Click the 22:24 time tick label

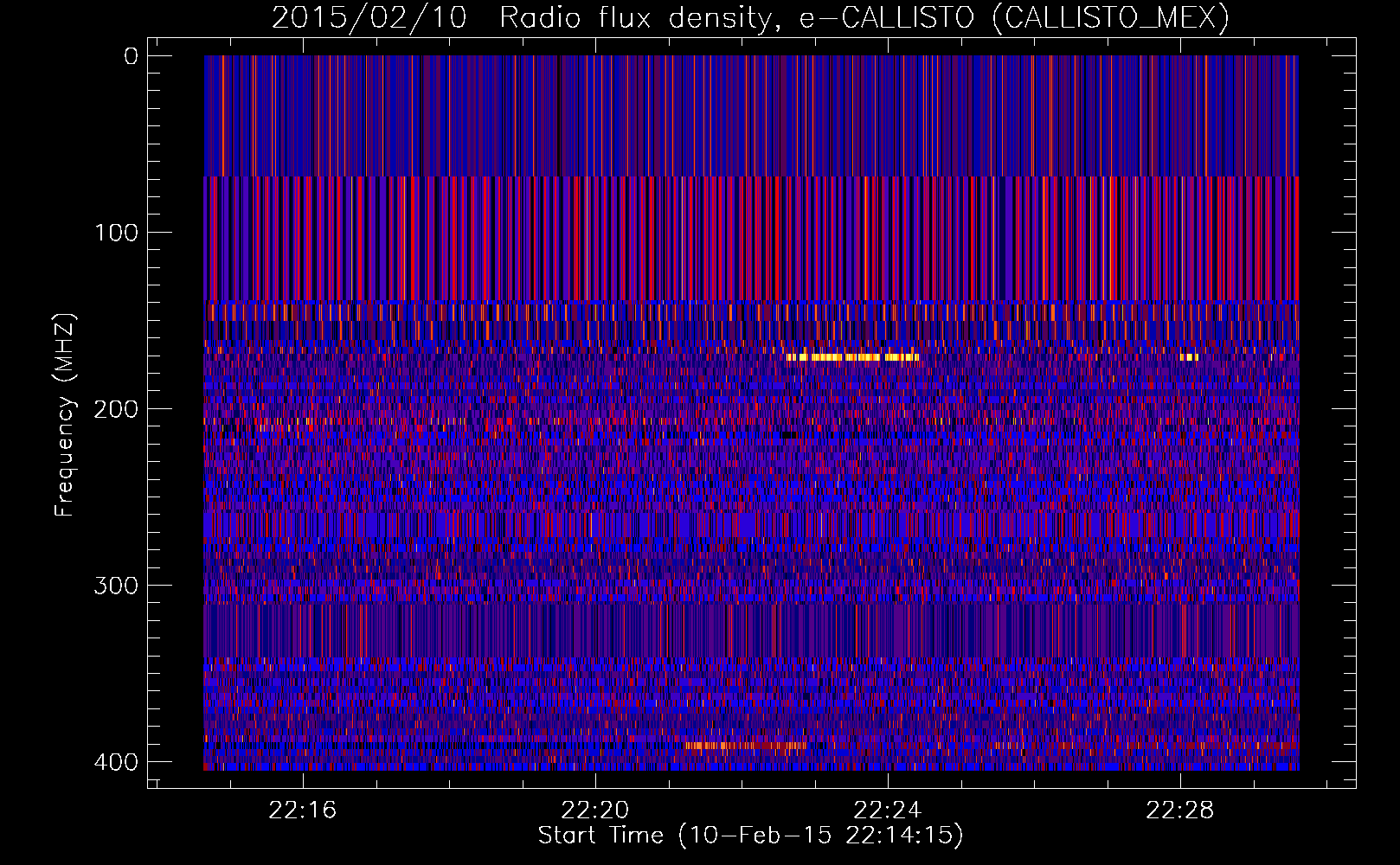pyautogui.click(x=887, y=811)
